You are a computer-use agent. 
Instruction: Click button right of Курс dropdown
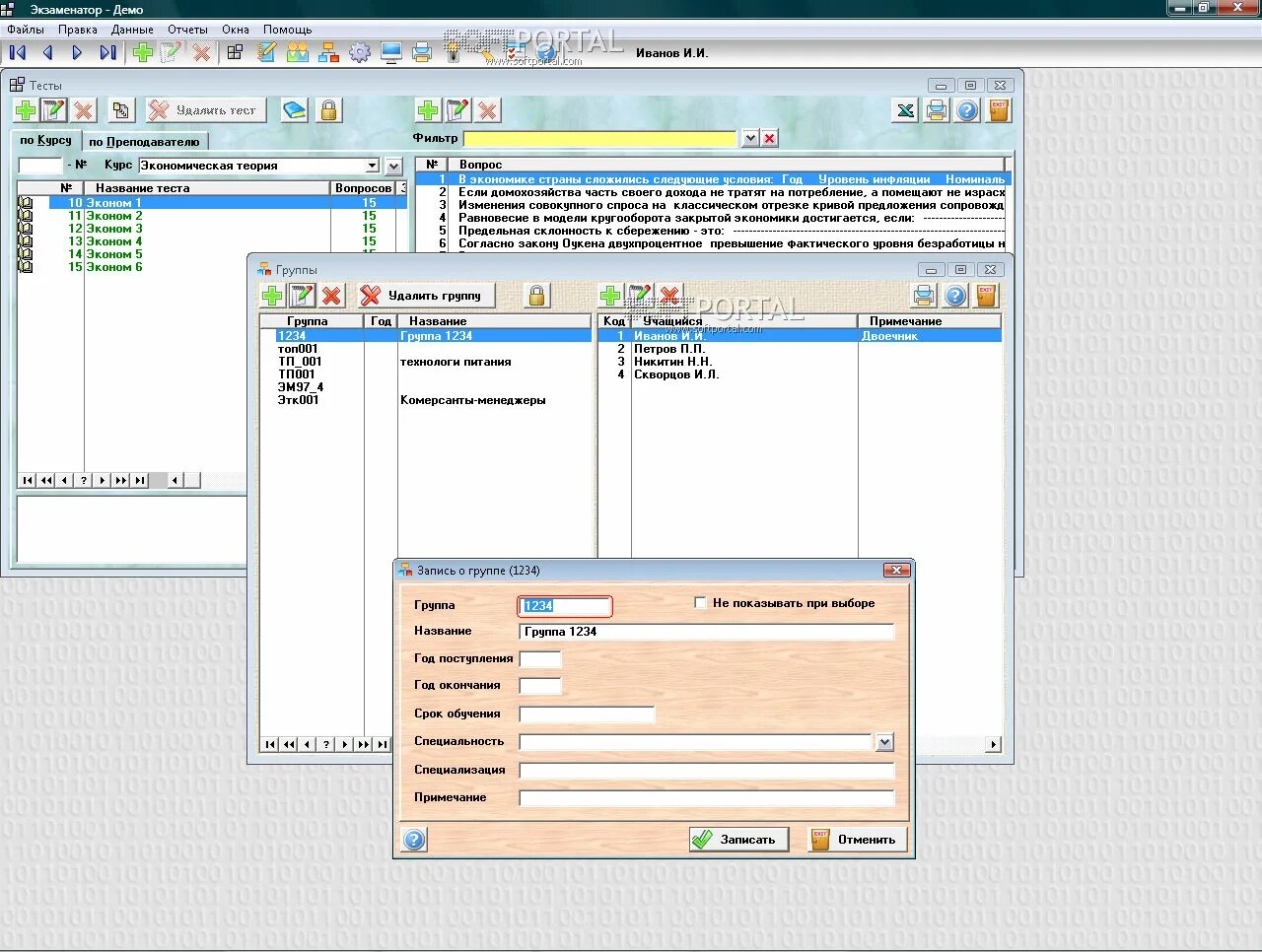tap(394, 166)
